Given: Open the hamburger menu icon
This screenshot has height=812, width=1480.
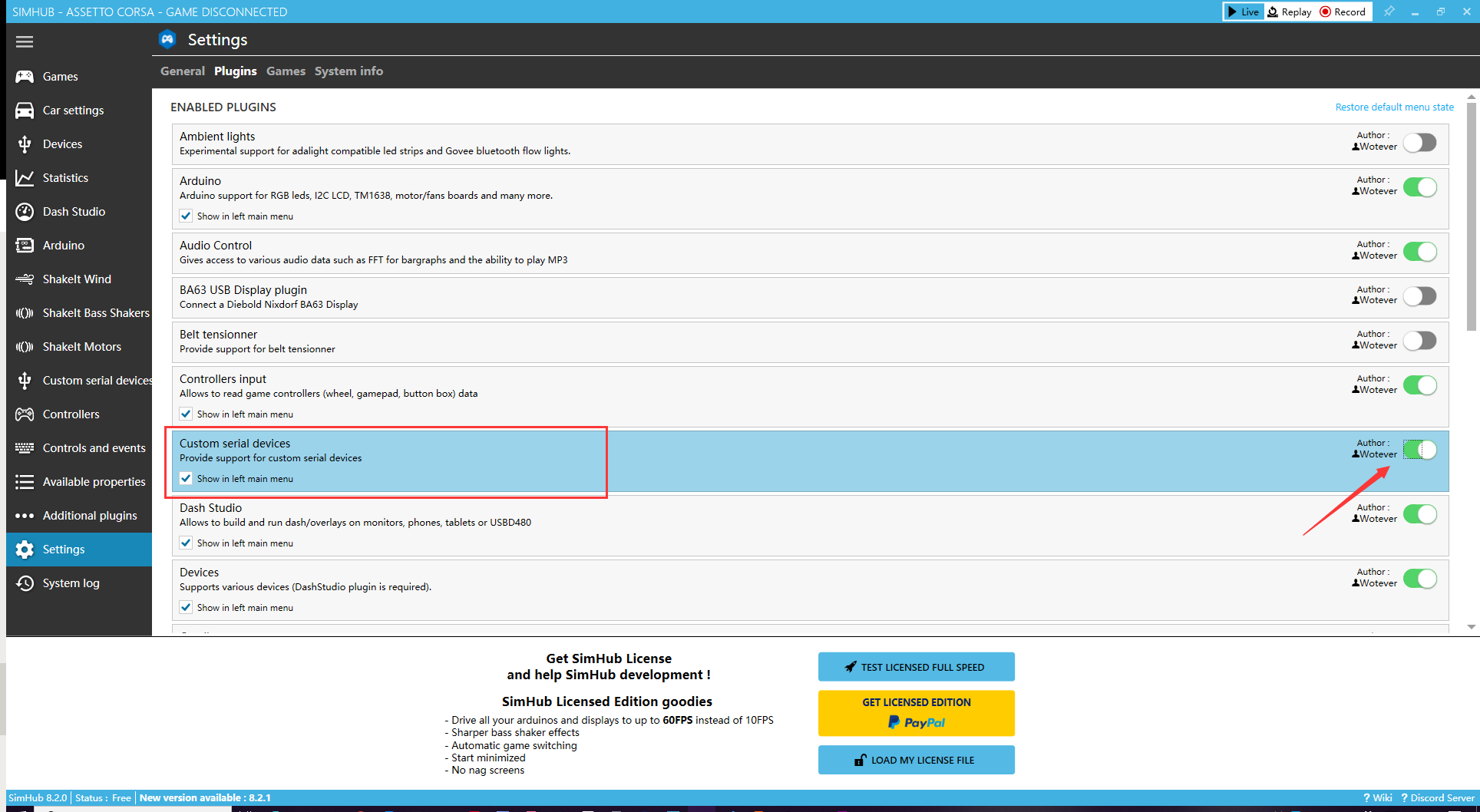Looking at the screenshot, I should click(x=25, y=41).
